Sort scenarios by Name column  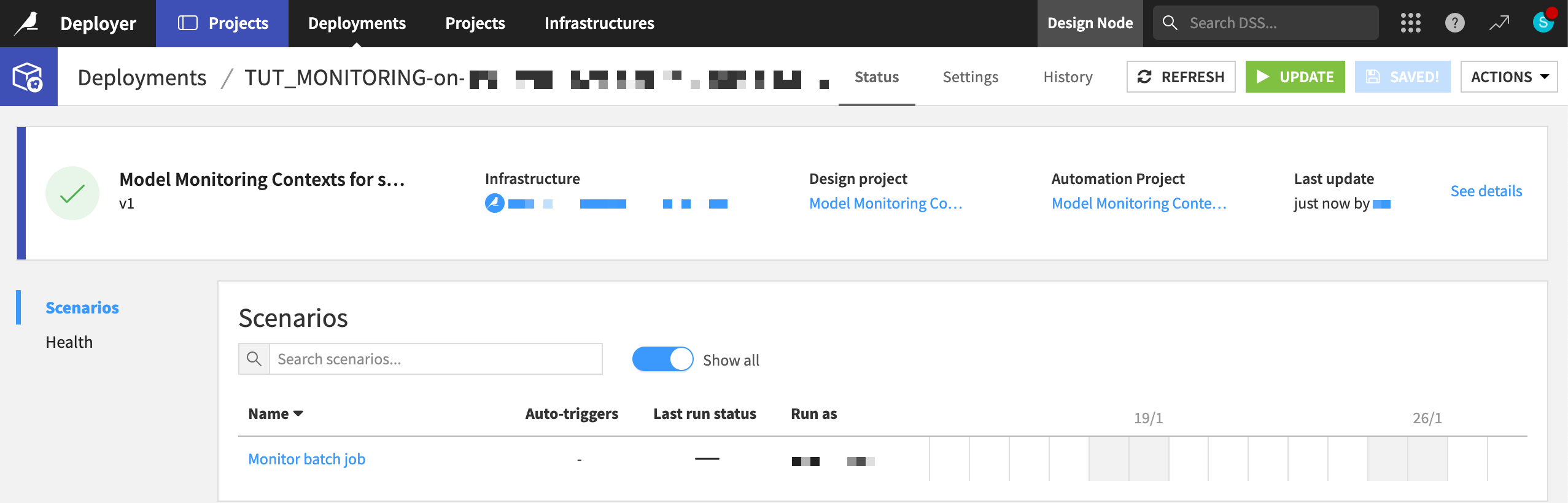[276, 413]
